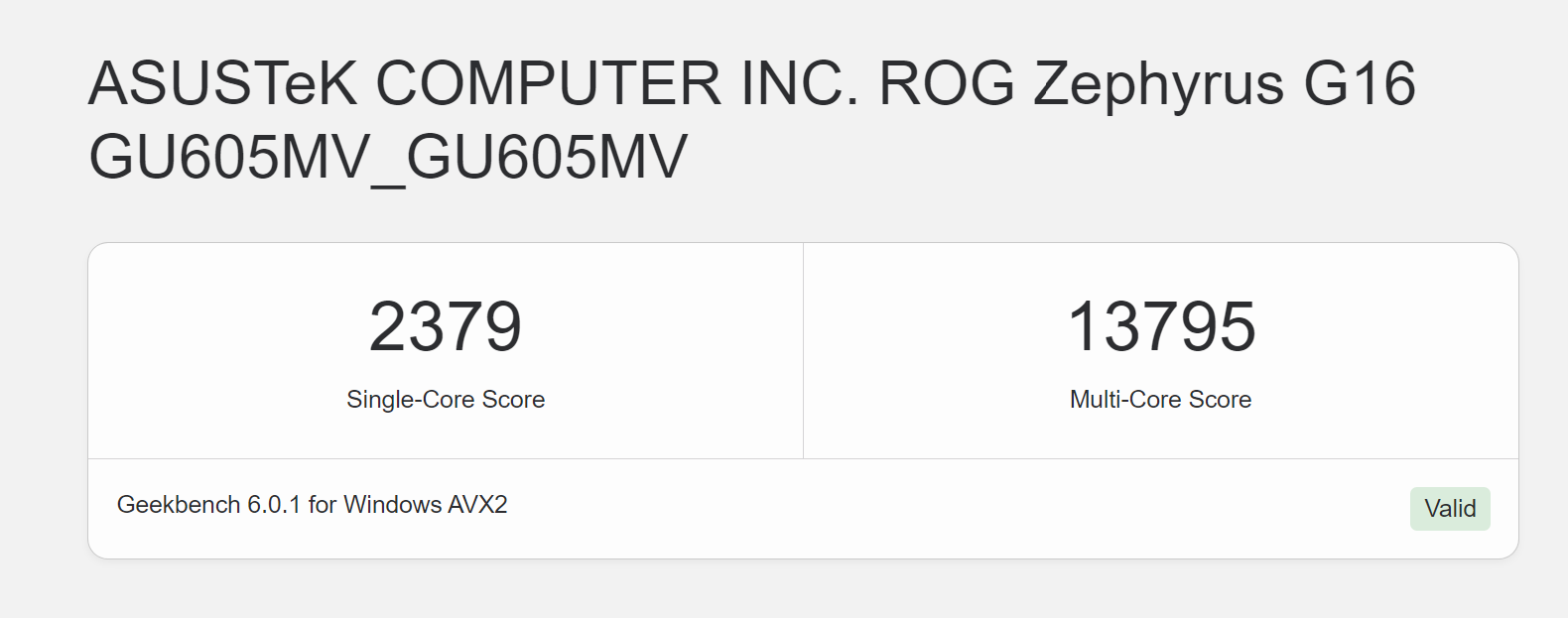Click the green Valid badge

1449,509
